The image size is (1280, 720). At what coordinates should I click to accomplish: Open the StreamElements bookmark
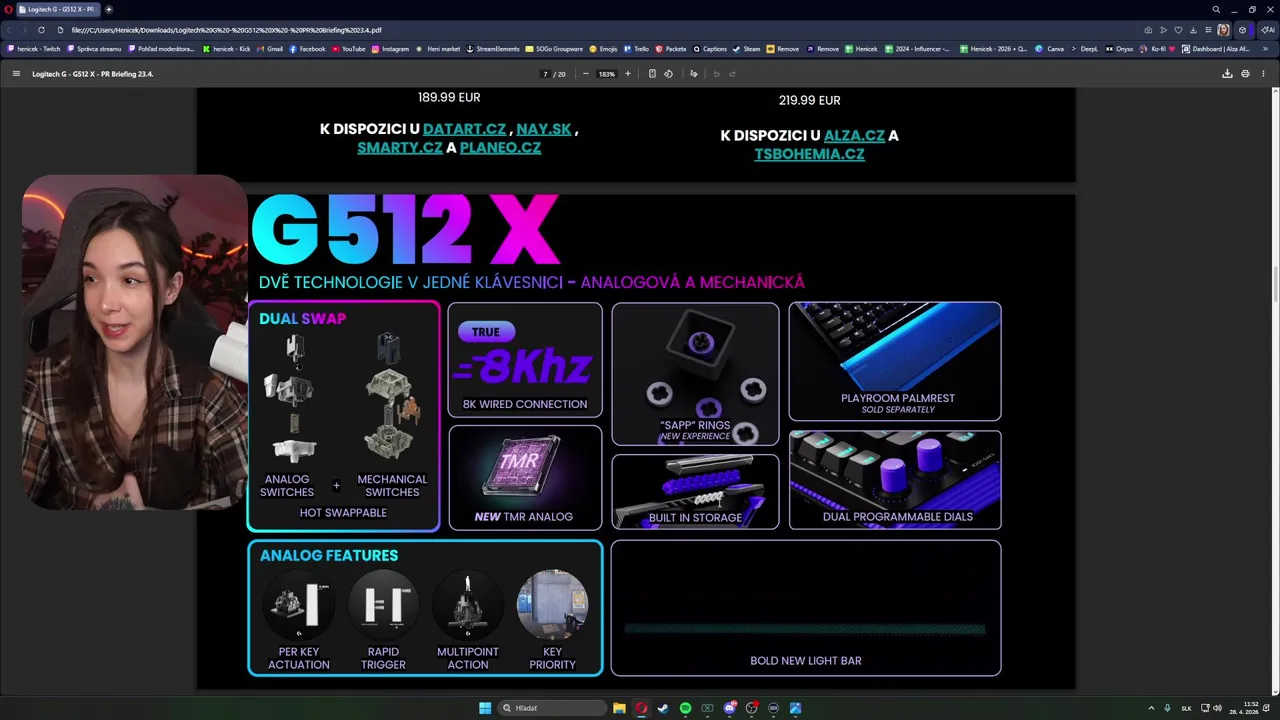[x=492, y=49]
